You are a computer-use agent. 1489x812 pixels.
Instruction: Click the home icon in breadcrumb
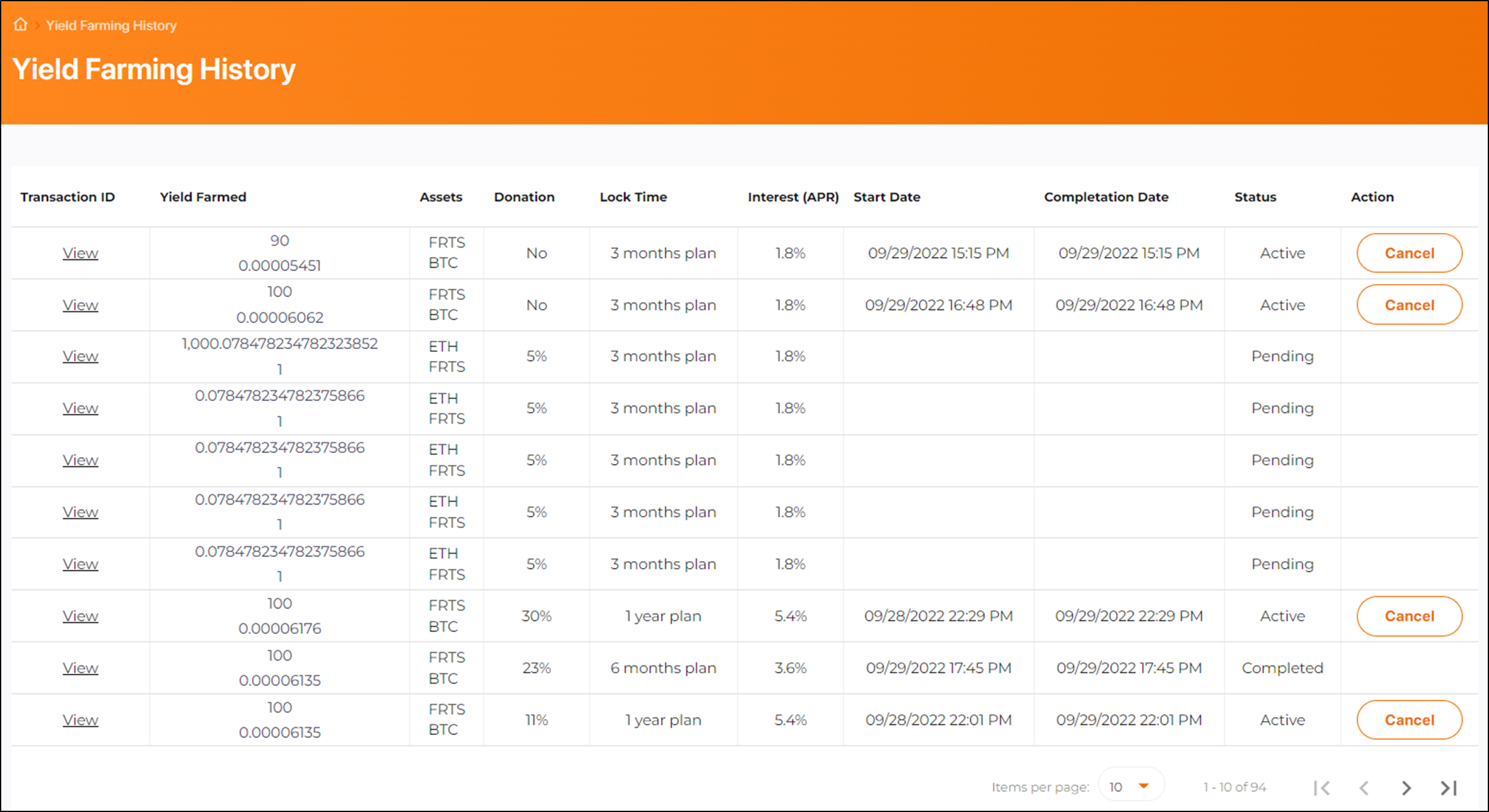tap(20, 25)
